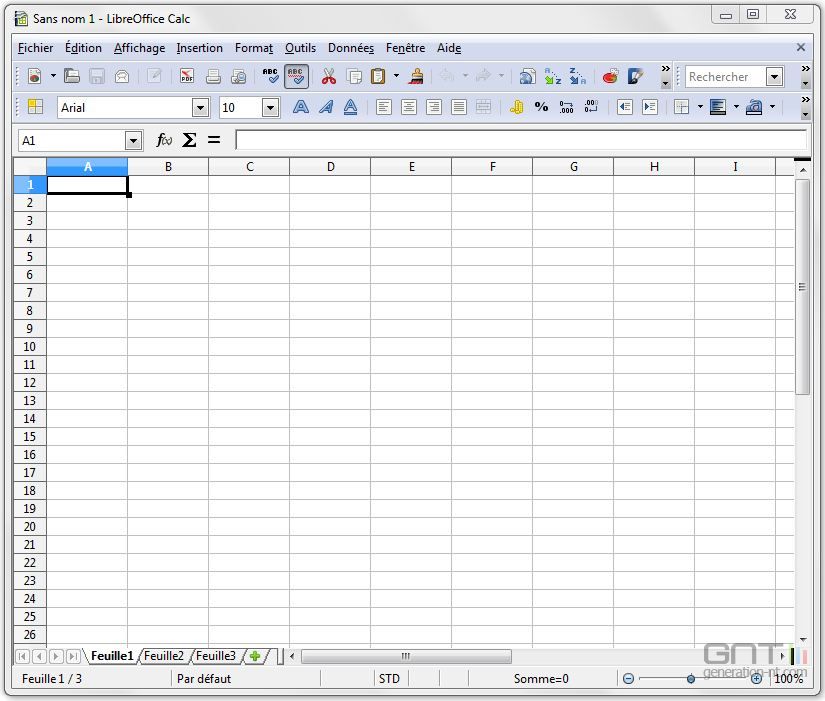Justify cell content
Screen dimensions: 825x701
click(459, 107)
